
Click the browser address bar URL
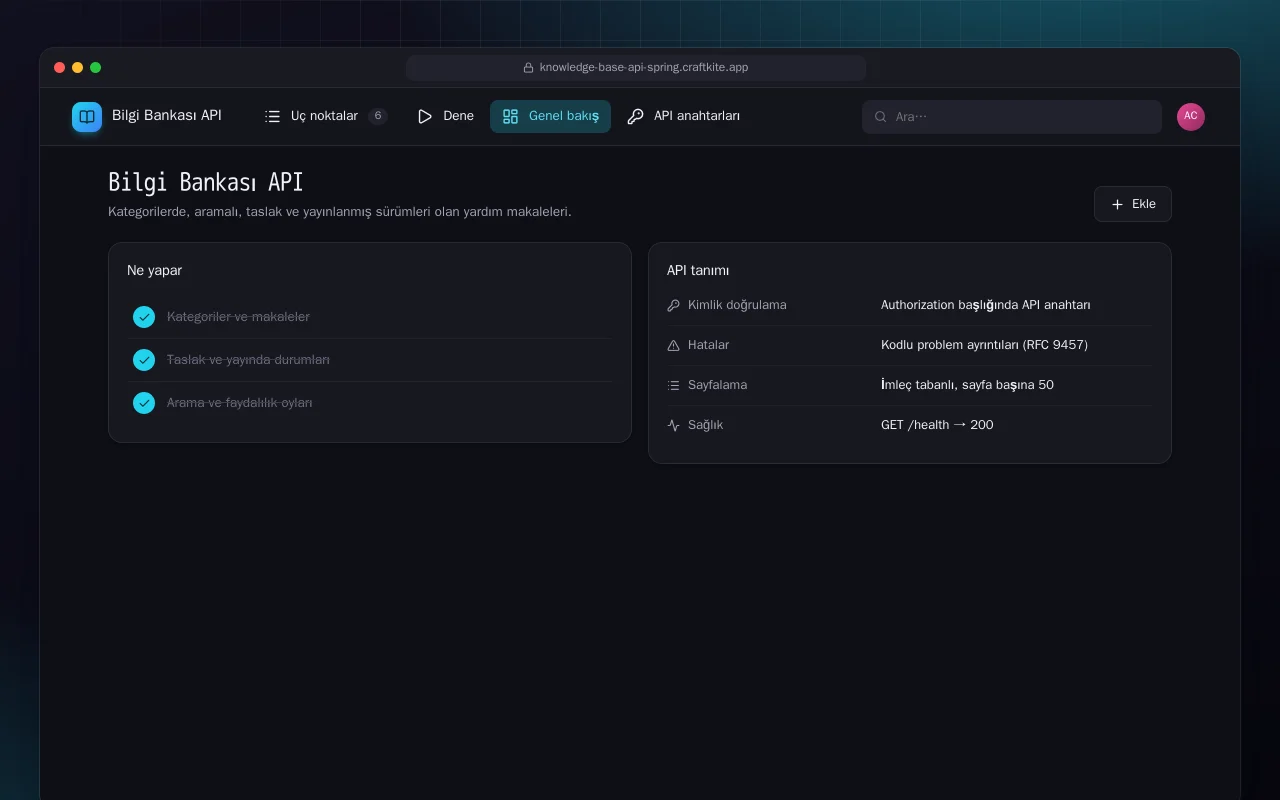pyautogui.click(x=636, y=68)
